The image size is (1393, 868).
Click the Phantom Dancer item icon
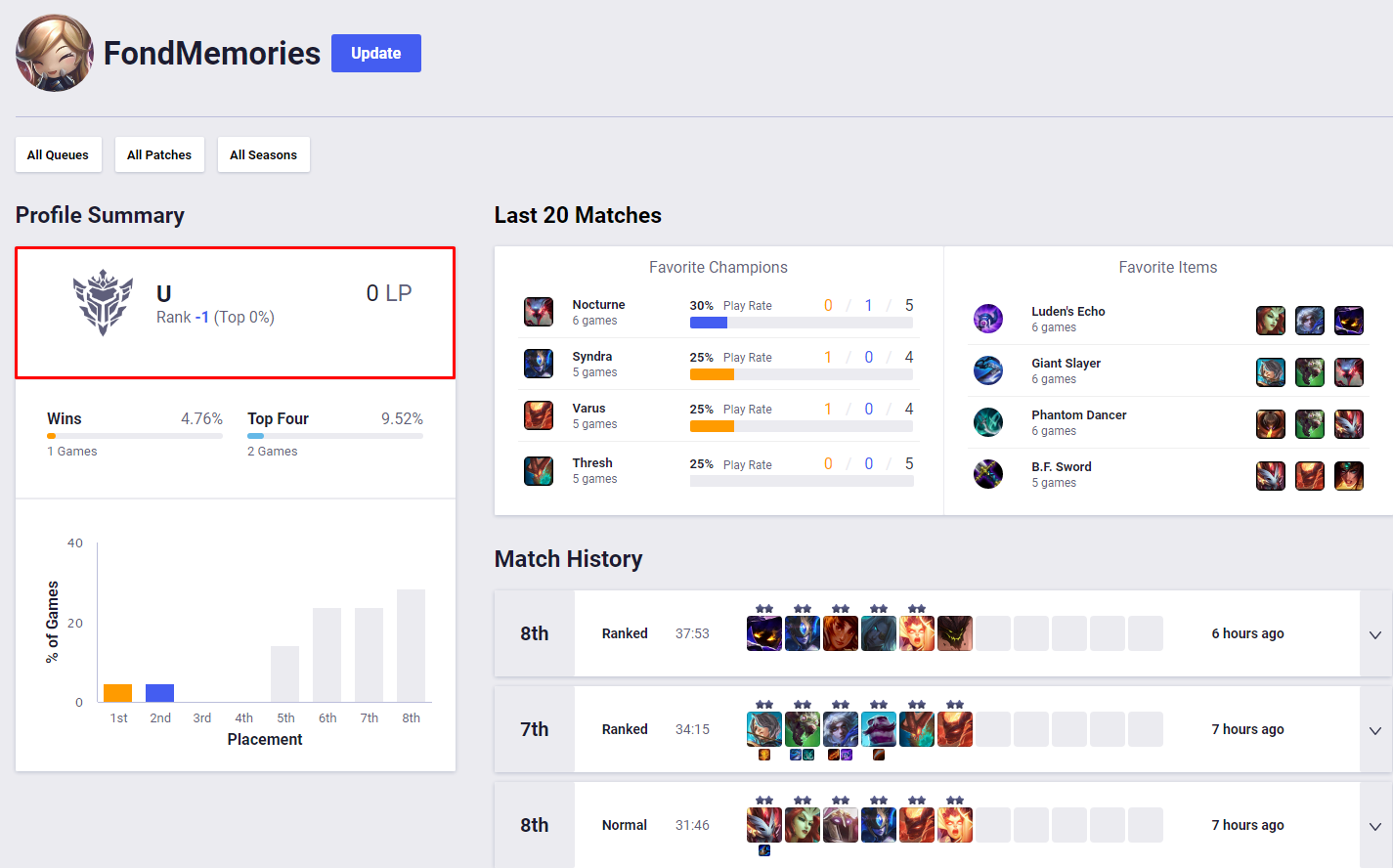pos(988,422)
